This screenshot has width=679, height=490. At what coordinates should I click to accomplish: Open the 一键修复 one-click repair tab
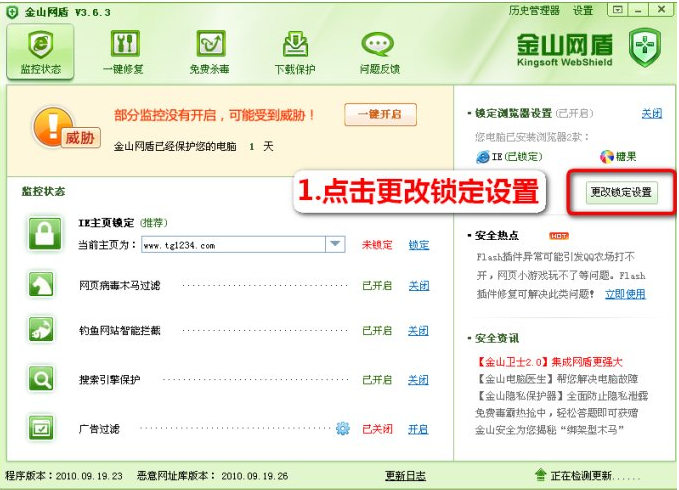click(124, 52)
